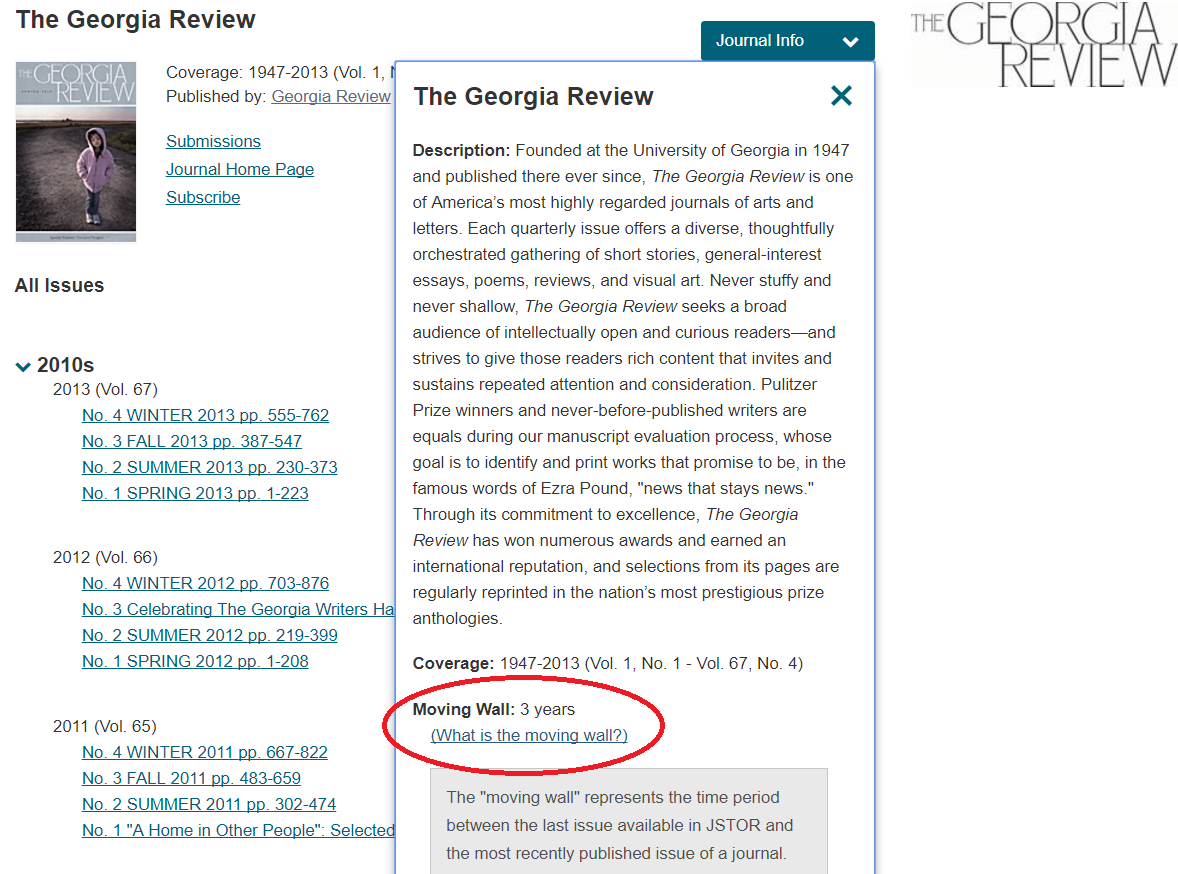Open No. 2 SUMMER 2012 issue
Viewport: 1178px width, 874px height.
pyautogui.click(x=210, y=635)
